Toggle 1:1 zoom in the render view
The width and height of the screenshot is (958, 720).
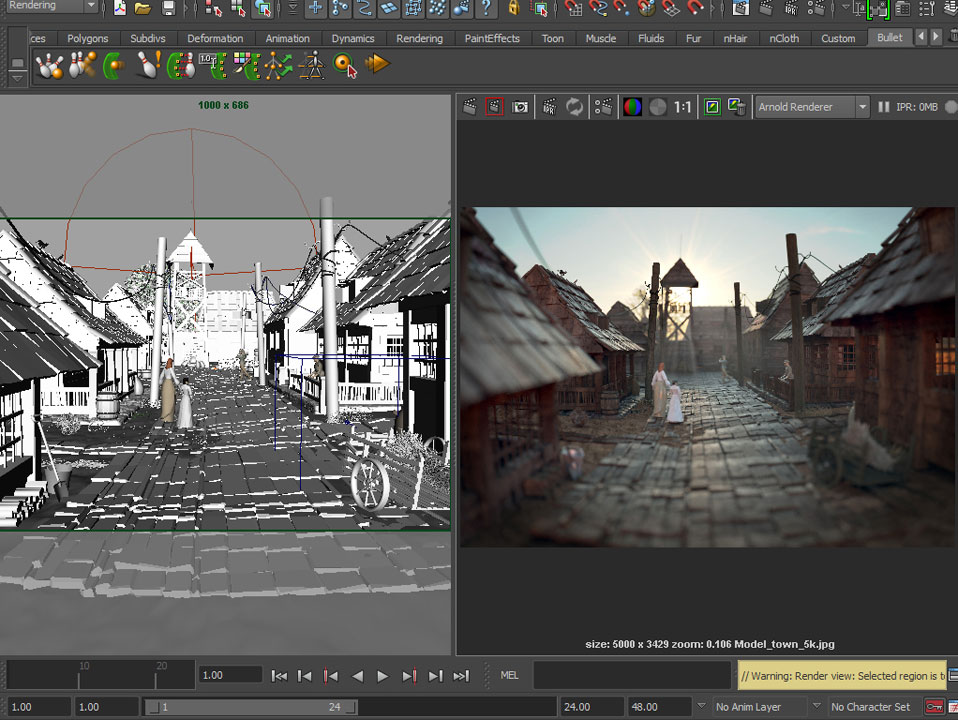pos(682,106)
